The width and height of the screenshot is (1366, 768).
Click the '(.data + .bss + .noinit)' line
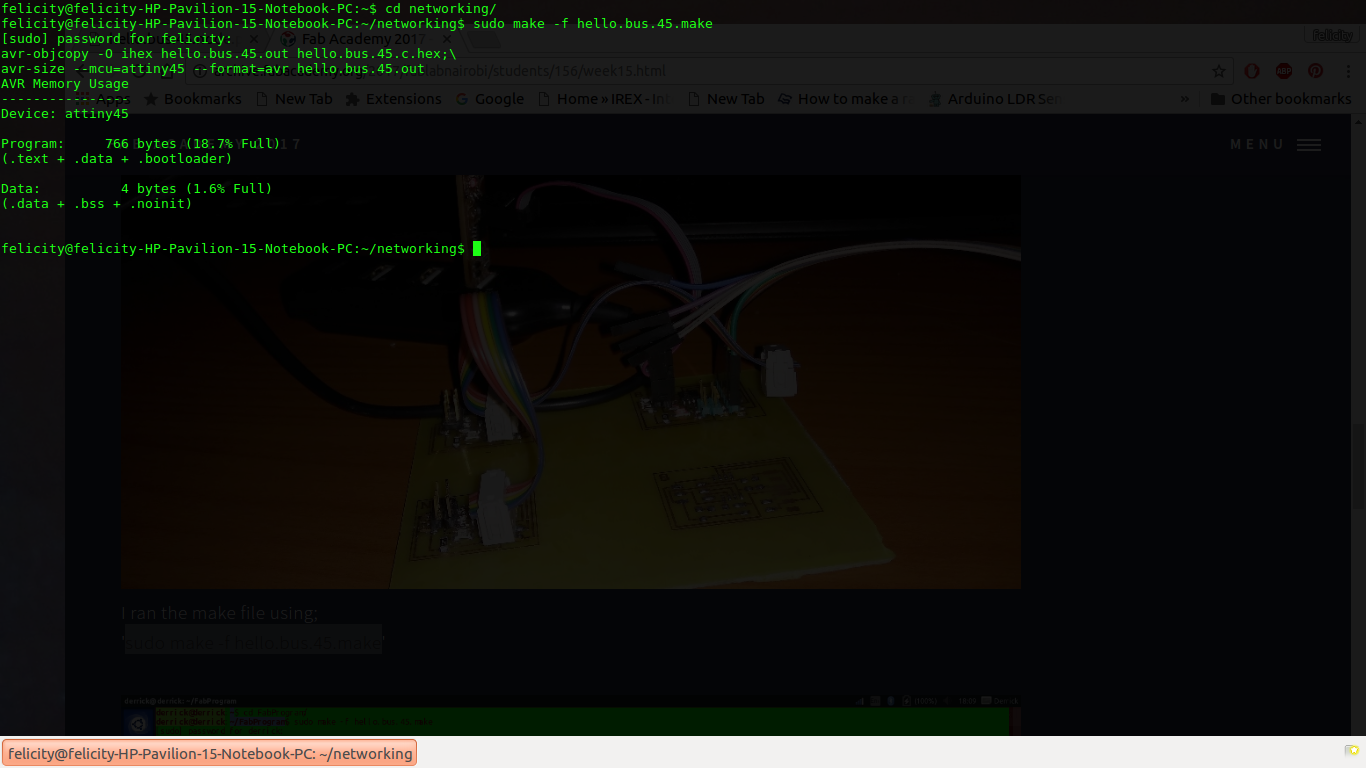tap(97, 204)
